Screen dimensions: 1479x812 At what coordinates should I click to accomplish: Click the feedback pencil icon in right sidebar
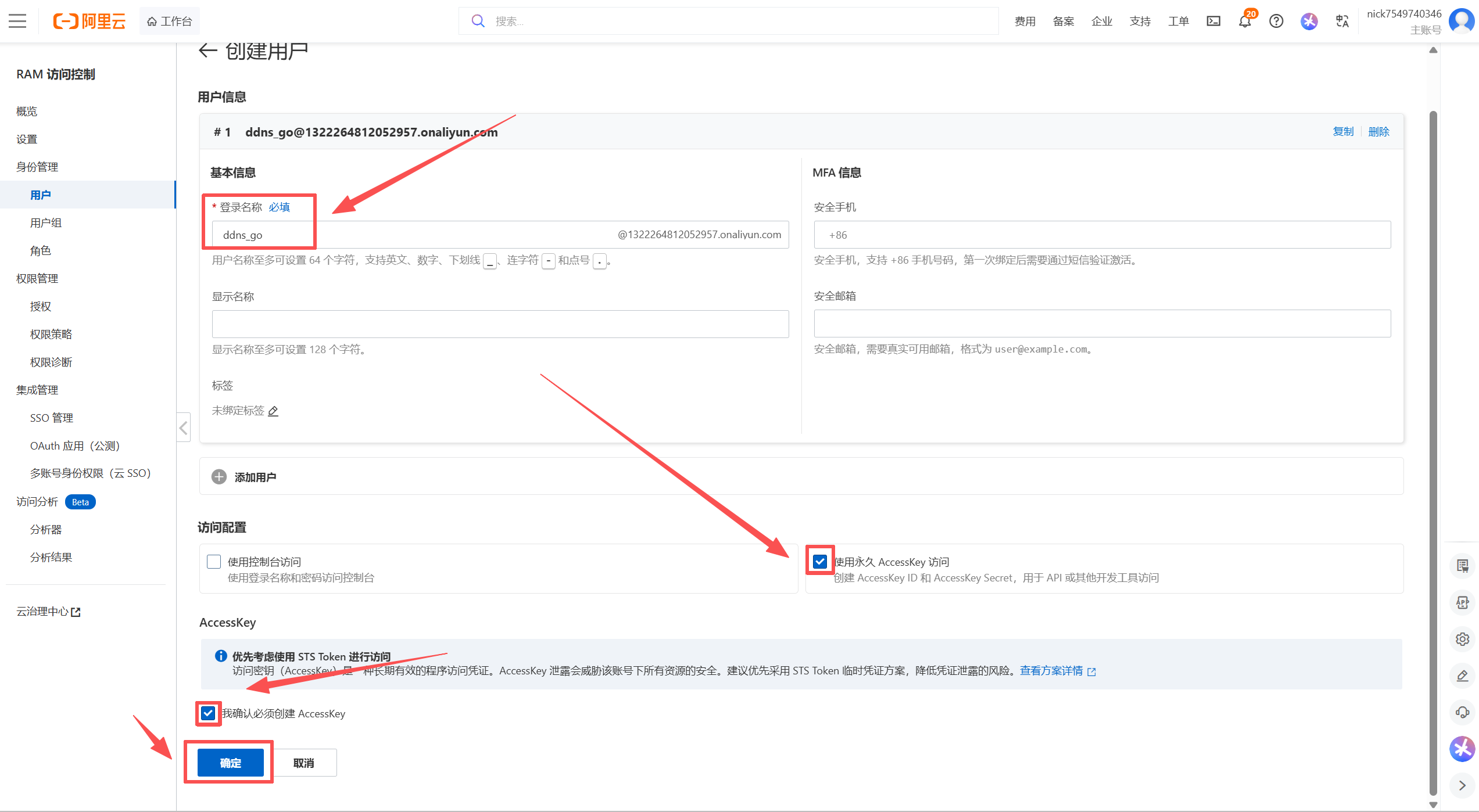pos(1462,676)
